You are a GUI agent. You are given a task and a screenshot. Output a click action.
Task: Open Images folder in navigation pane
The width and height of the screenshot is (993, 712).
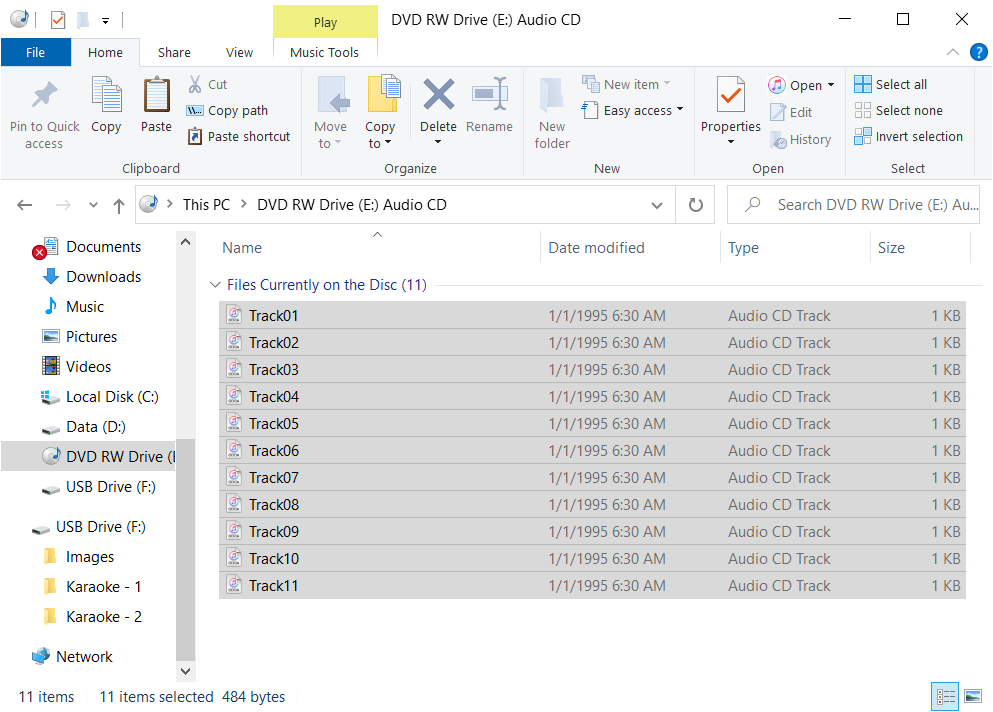(79, 557)
